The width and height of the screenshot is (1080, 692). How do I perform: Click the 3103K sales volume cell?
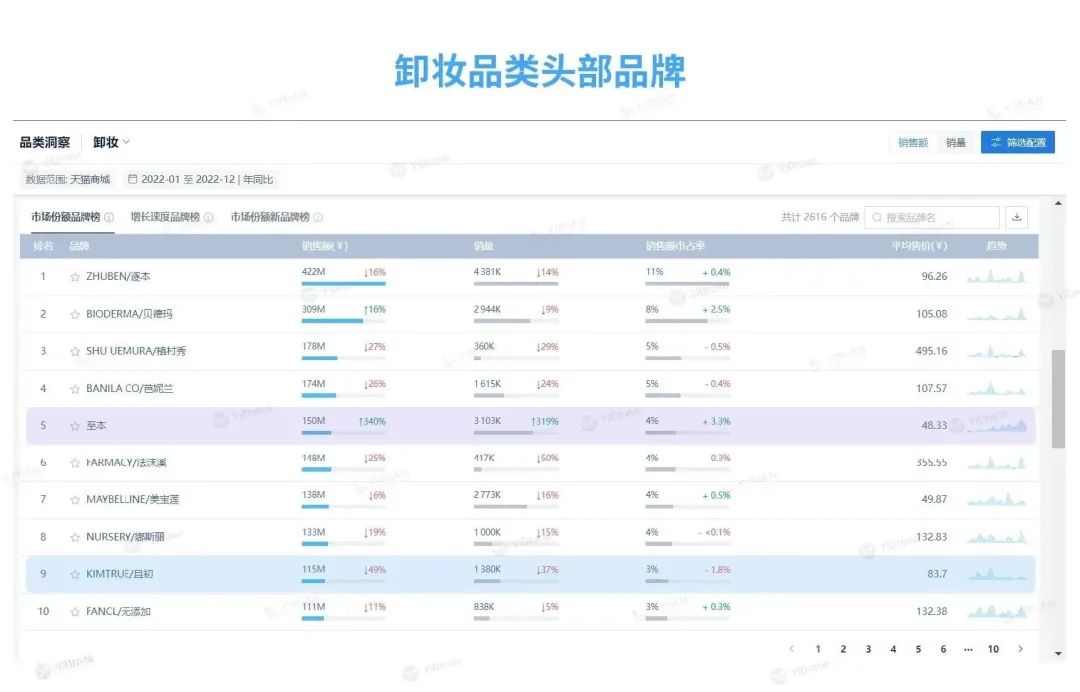point(487,421)
